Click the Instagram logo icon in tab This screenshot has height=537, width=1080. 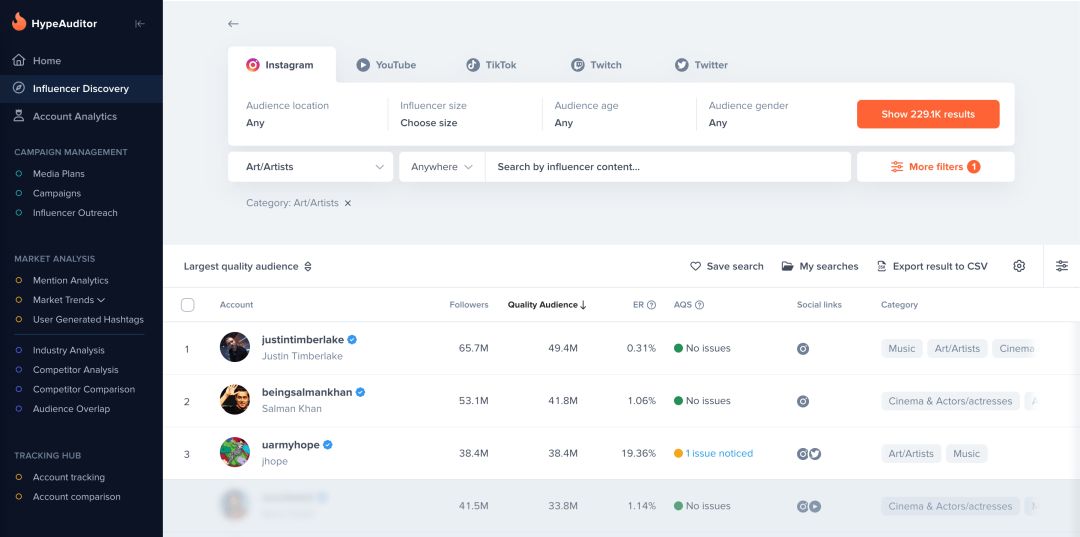click(x=253, y=65)
